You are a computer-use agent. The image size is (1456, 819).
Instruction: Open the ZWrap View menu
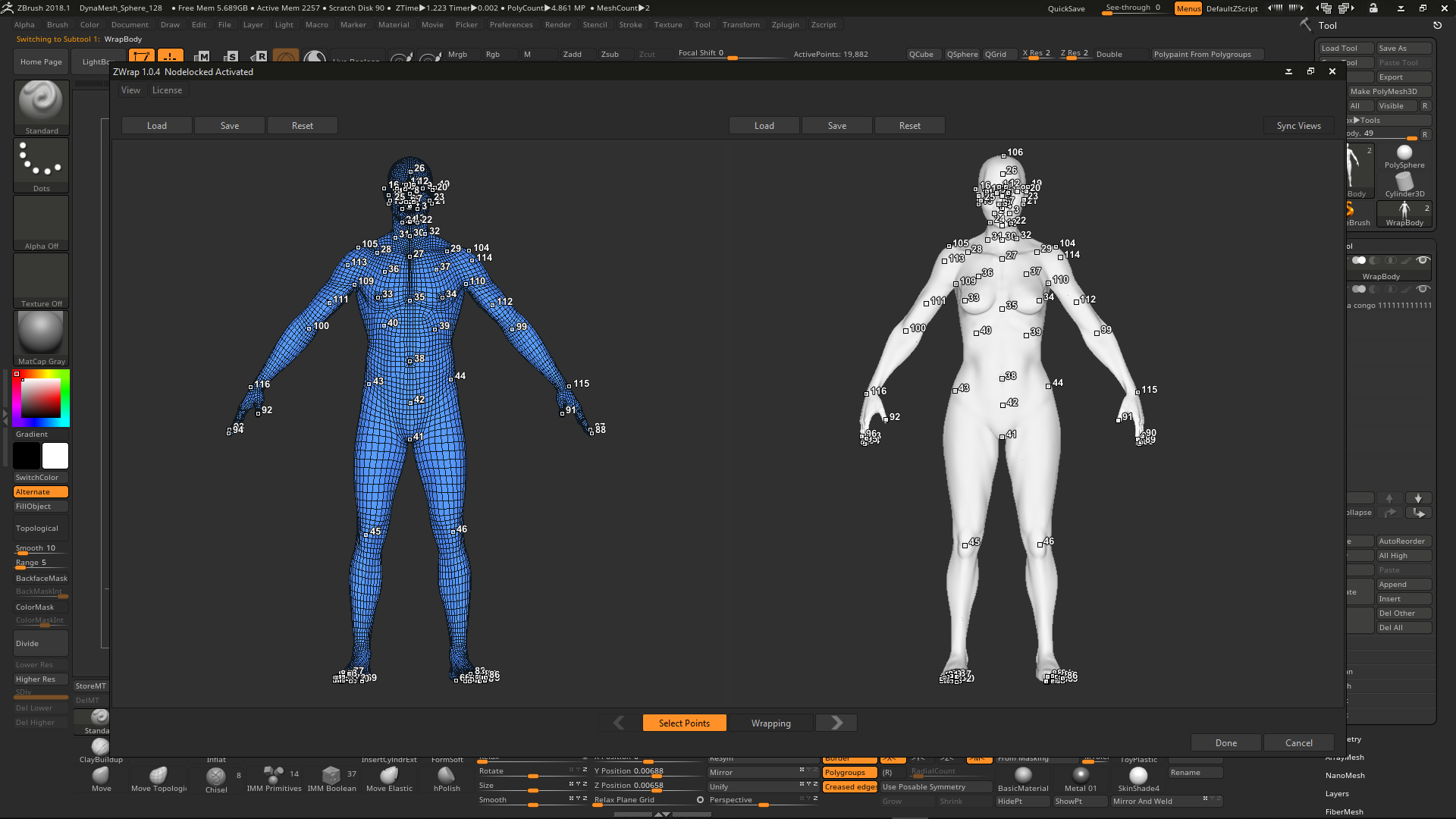pyautogui.click(x=130, y=90)
